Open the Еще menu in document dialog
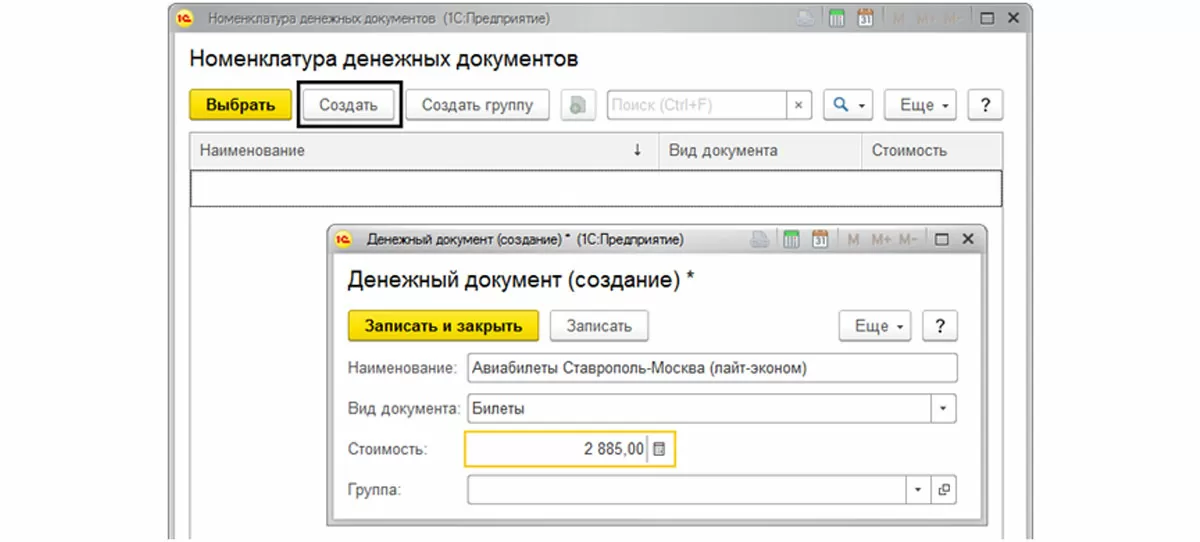Viewport: 1200px width, 542px height. [x=874, y=326]
